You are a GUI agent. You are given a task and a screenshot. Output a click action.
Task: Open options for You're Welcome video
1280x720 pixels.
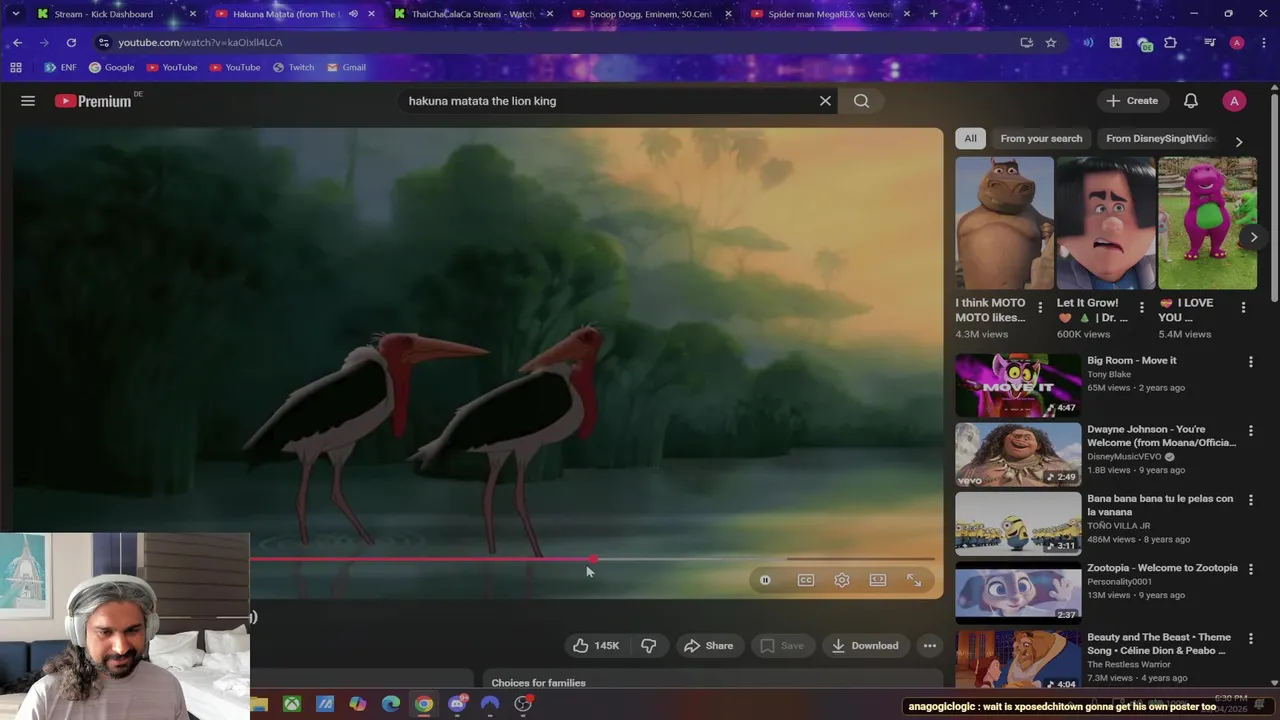[1250, 431]
